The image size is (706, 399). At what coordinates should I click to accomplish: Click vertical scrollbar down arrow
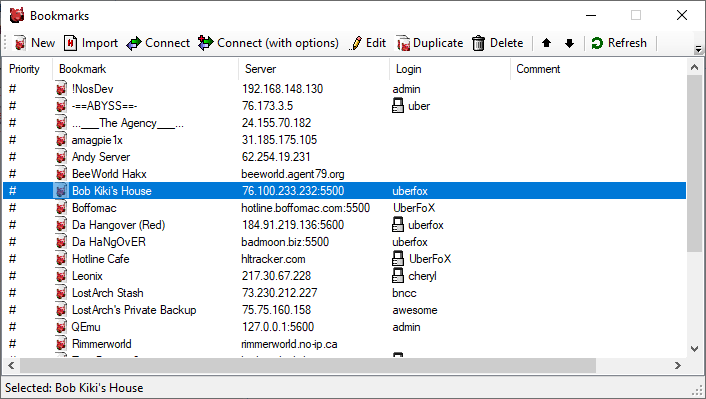pos(694,349)
